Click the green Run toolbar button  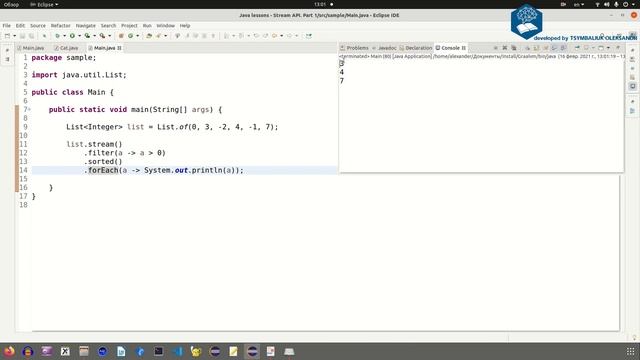point(72,36)
